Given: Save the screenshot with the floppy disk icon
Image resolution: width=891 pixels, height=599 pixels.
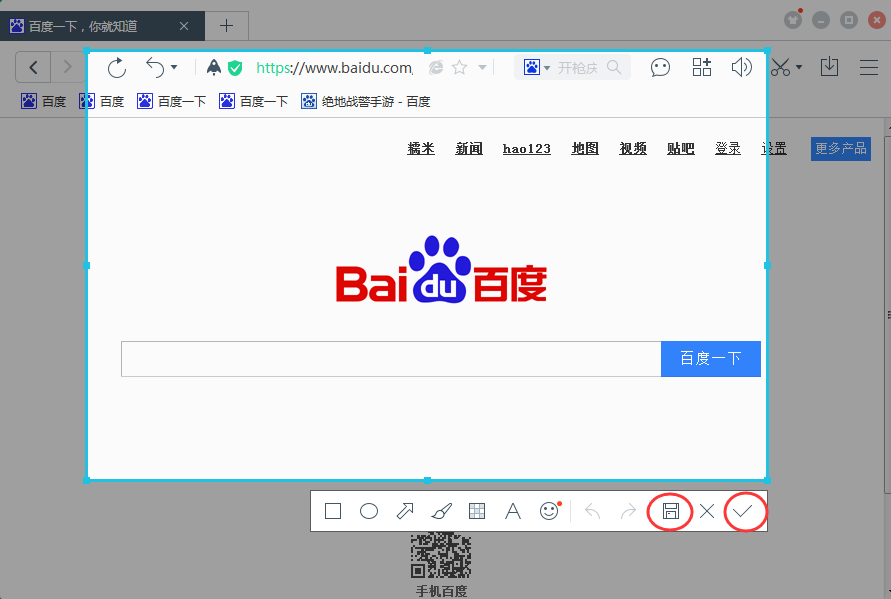Looking at the screenshot, I should 670,511.
